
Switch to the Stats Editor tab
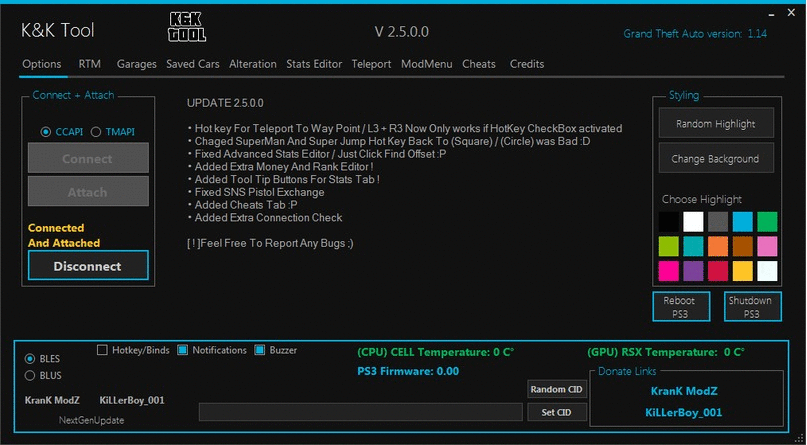click(313, 64)
